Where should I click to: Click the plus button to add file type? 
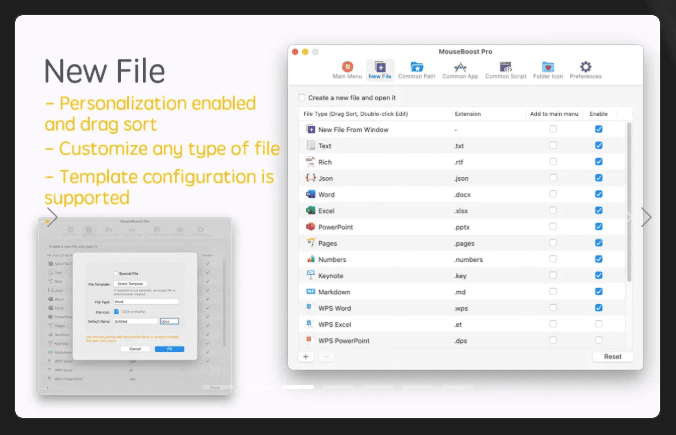[x=306, y=357]
